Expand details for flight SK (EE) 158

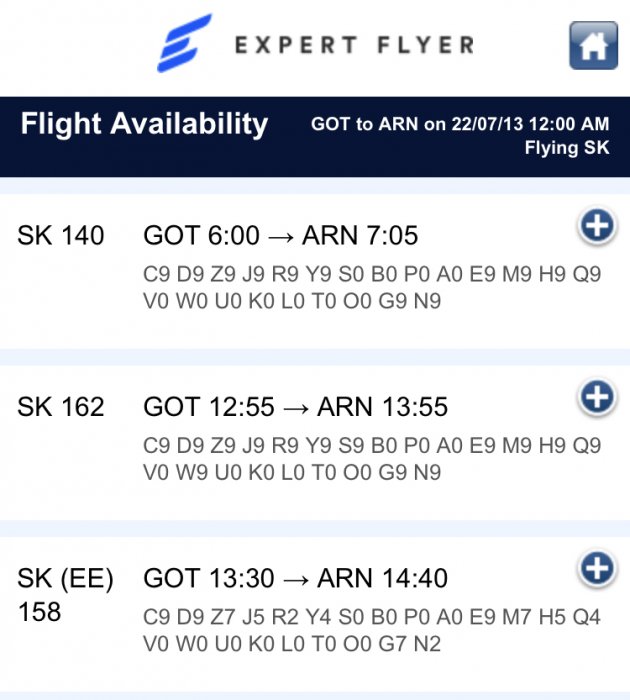[597, 569]
